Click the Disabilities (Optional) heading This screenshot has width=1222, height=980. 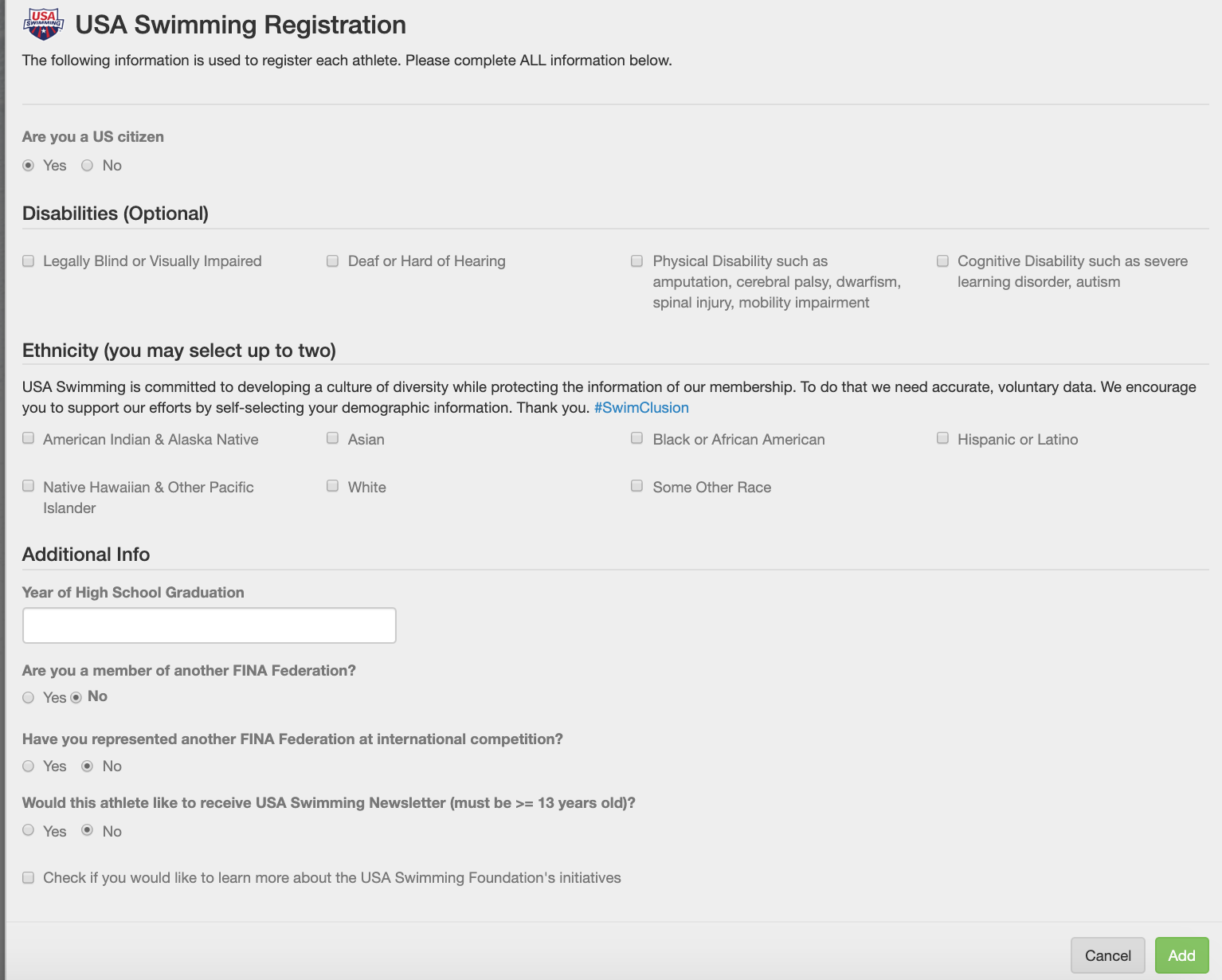pos(116,214)
